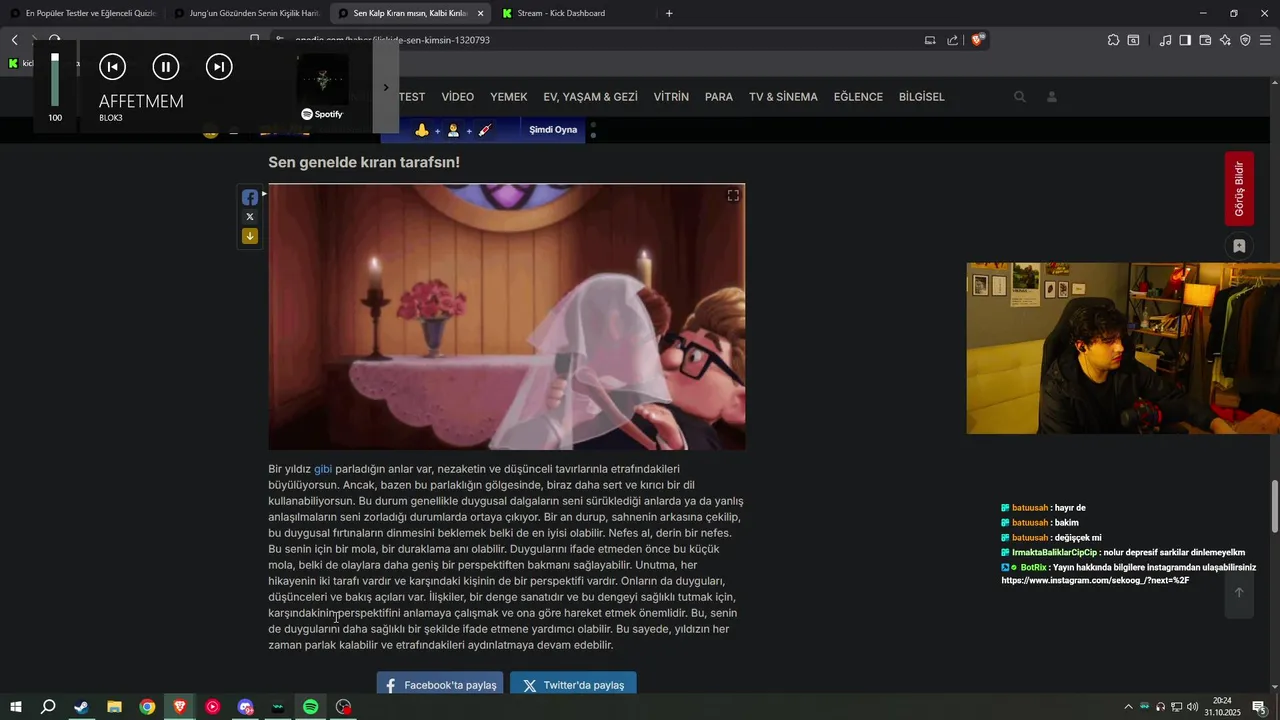This screenshot has width=1280, height=720.
Task: Skip to the previous track in the media overlay
Action: point(112,67)
